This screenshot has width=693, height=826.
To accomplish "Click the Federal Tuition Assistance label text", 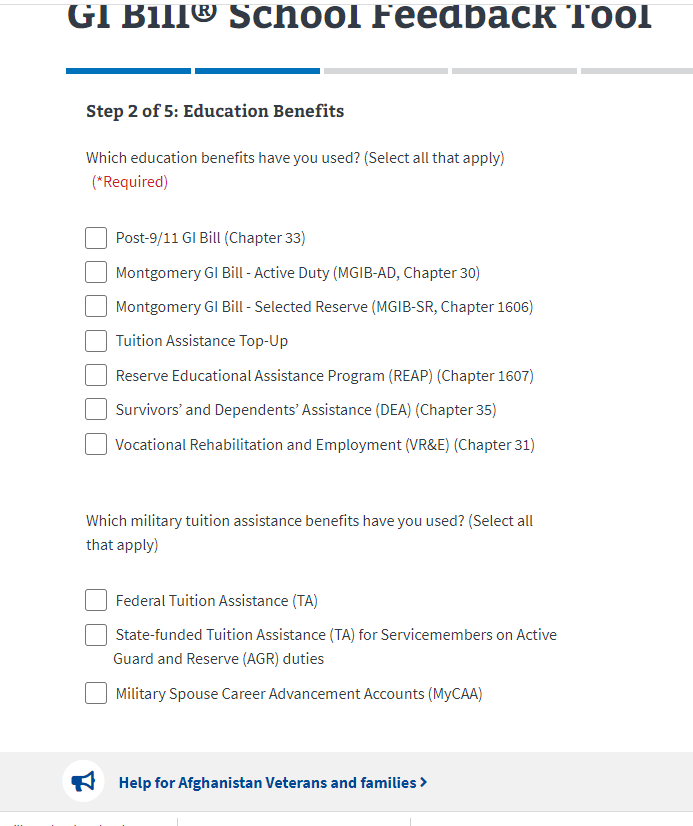I will 216,601.
